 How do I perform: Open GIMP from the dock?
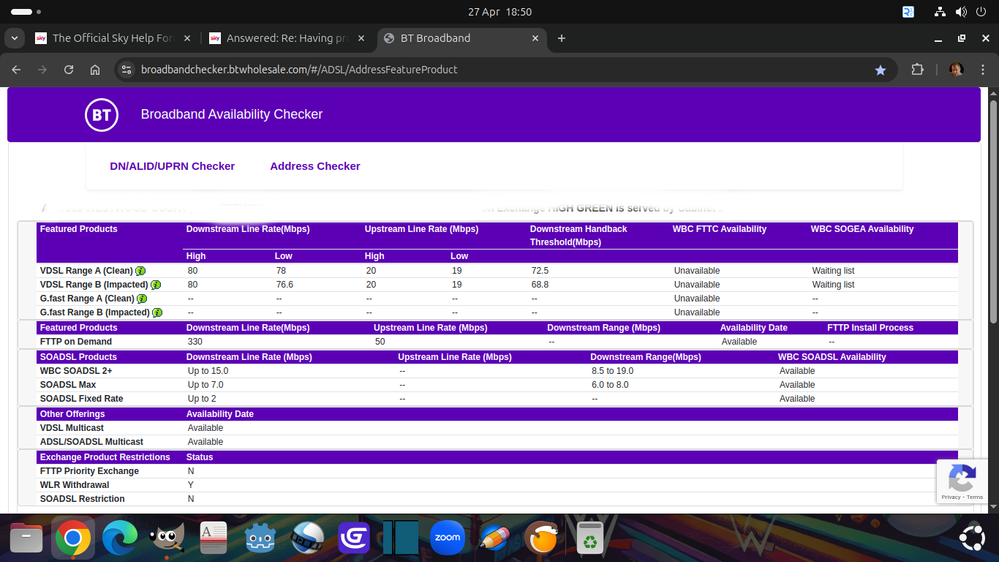167,538
